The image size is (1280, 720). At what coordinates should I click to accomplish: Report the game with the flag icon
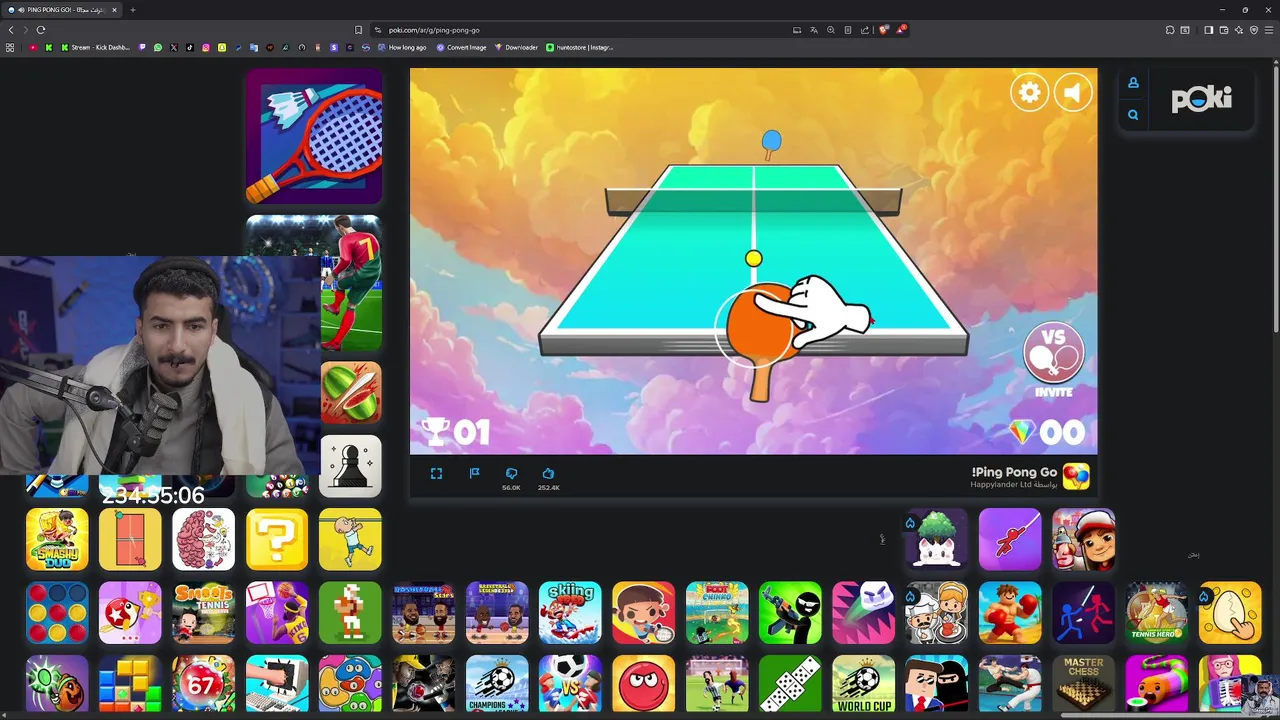tap(475, 473)
